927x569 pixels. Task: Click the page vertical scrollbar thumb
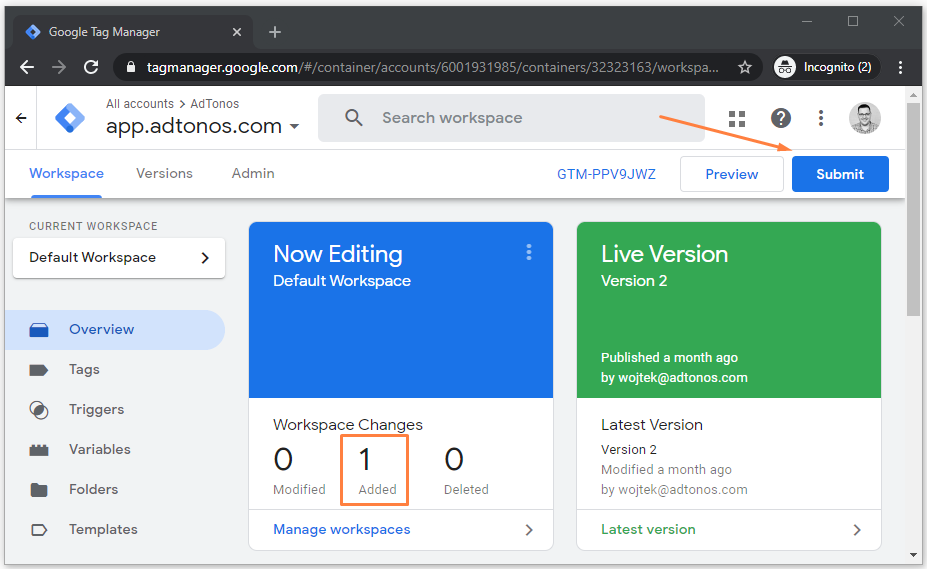(x=913, y=210)
